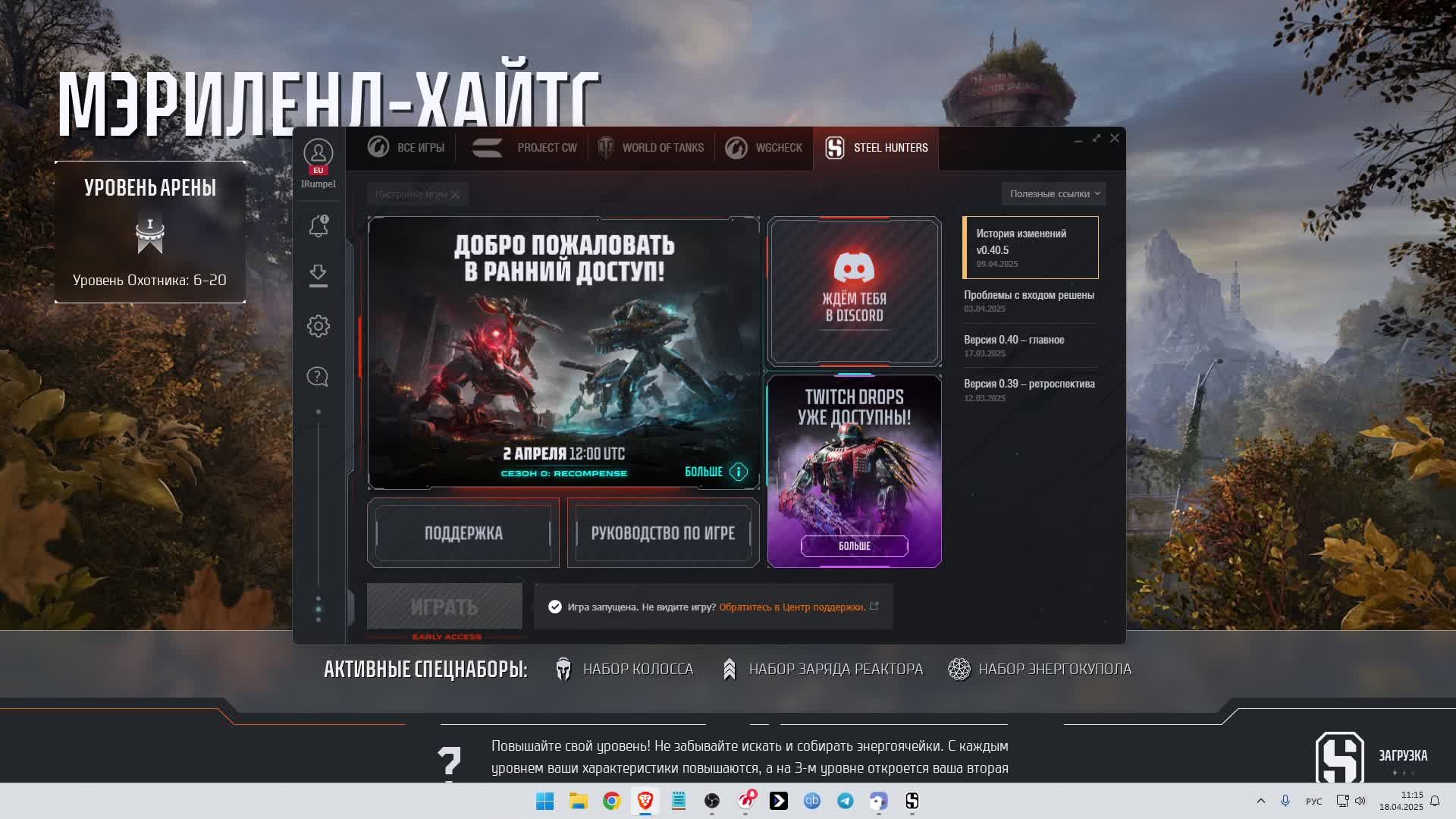Click the three dots sidebar menu
The height and width of the screenshot is (819, 1456).
(x=318, y=609)
